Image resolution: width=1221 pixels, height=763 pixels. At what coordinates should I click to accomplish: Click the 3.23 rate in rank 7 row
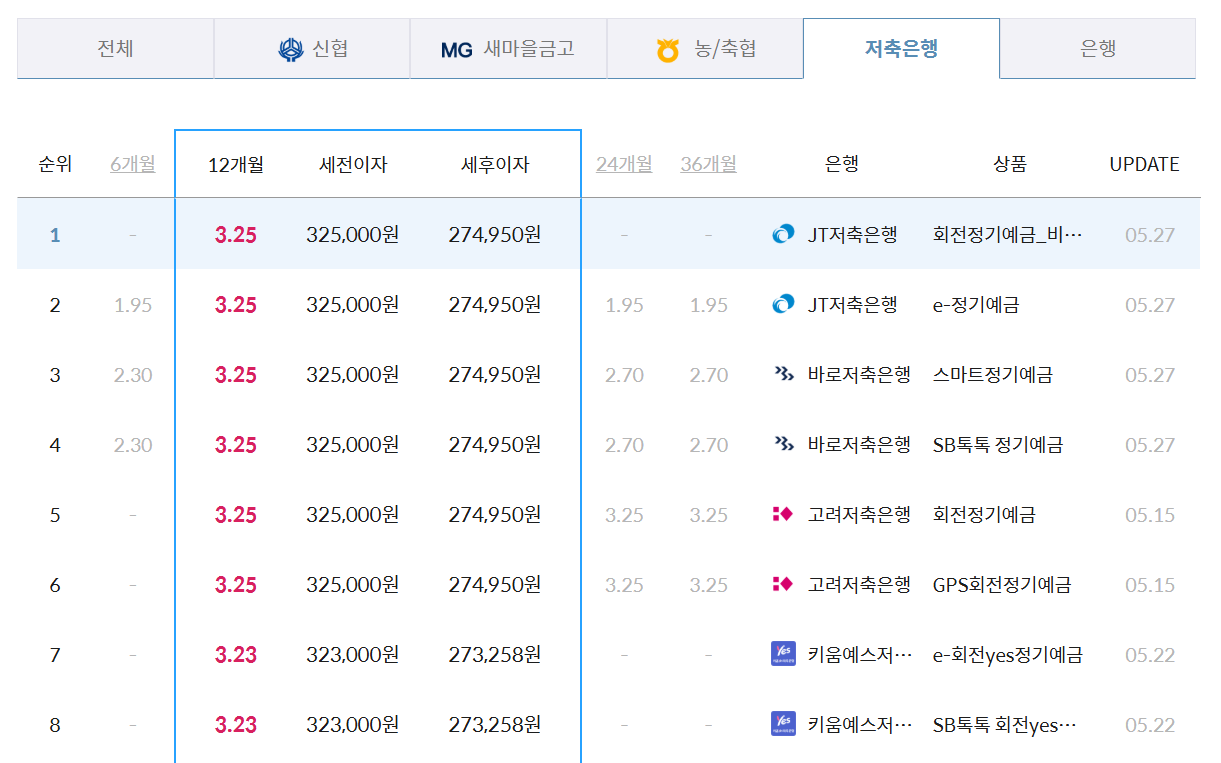(236, 654)
